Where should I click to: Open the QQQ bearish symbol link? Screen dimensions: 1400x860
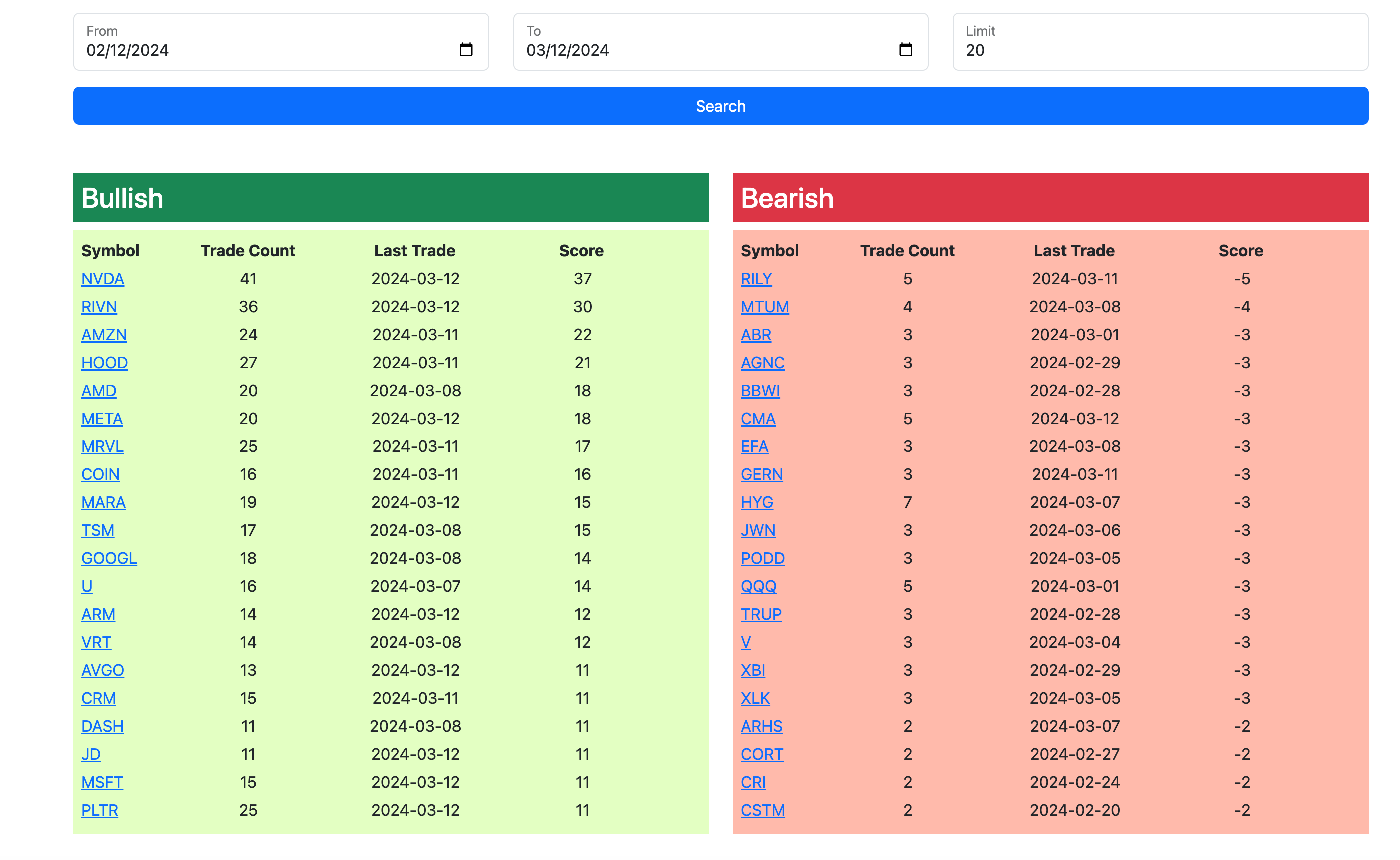(759, 586)
